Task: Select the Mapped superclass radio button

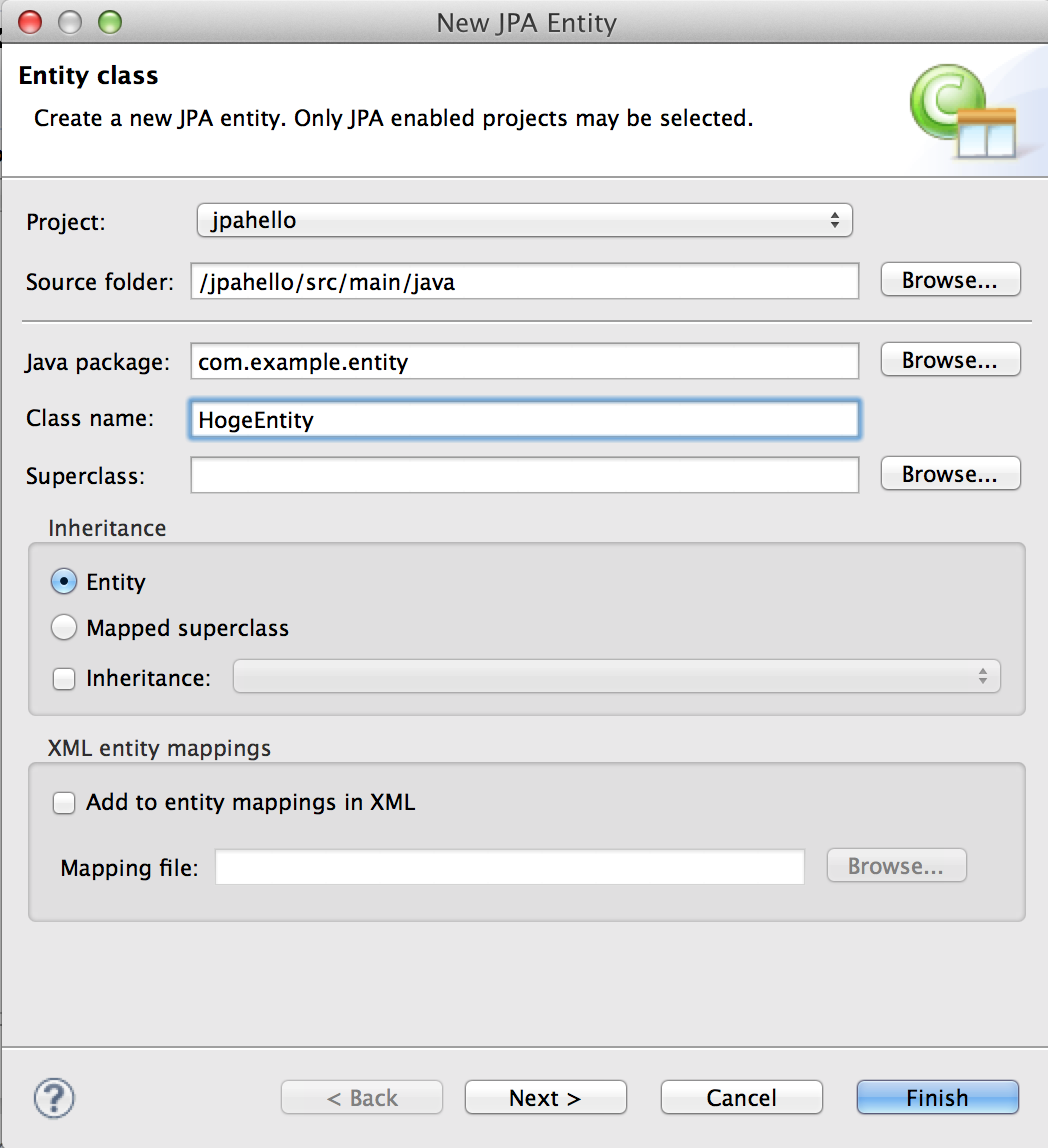Action: pyautogui.click(x=64, y=627)
